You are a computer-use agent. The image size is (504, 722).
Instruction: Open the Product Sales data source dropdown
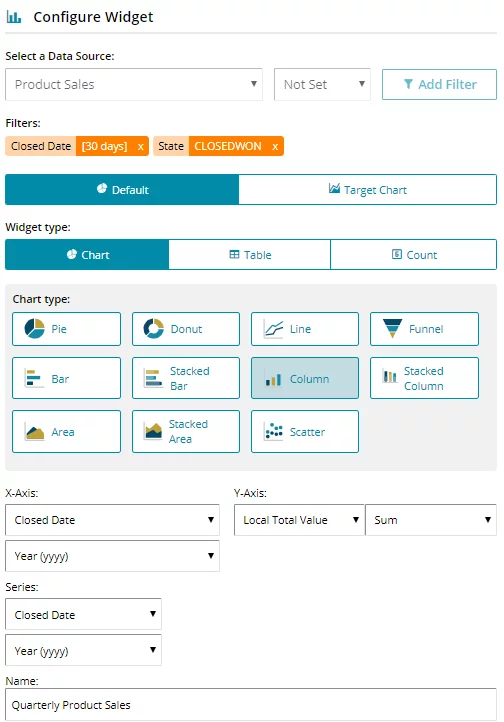[x=133, y=84]
